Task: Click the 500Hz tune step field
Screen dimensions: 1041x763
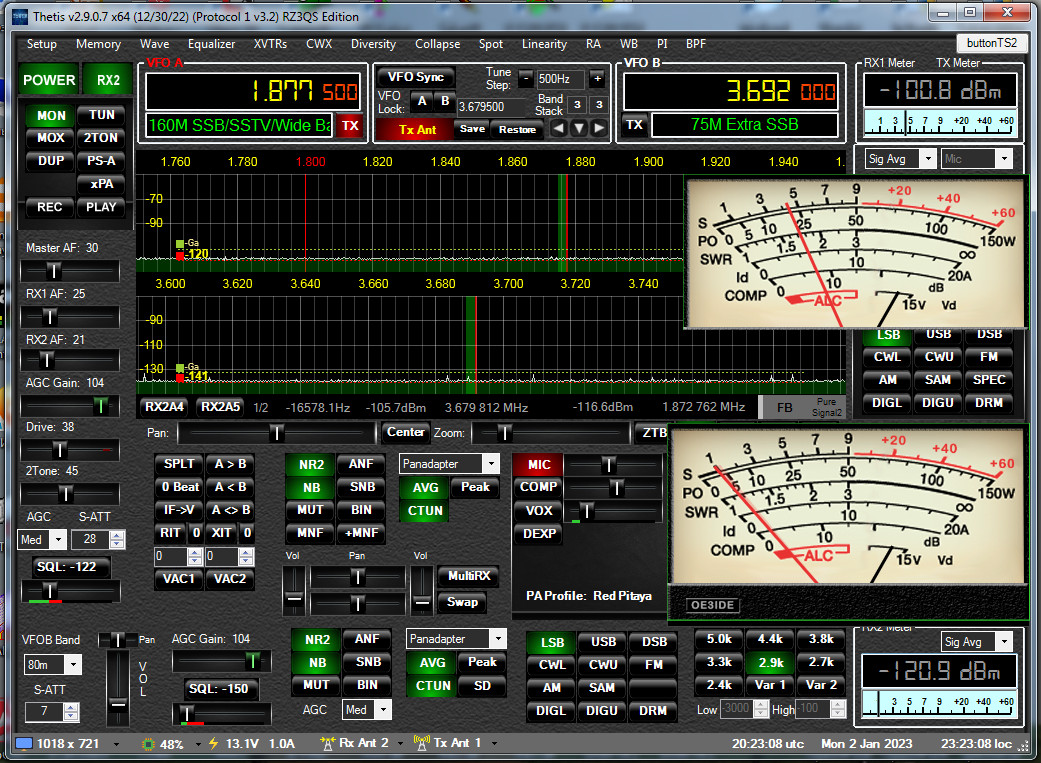Action: (x=560, y=79)
